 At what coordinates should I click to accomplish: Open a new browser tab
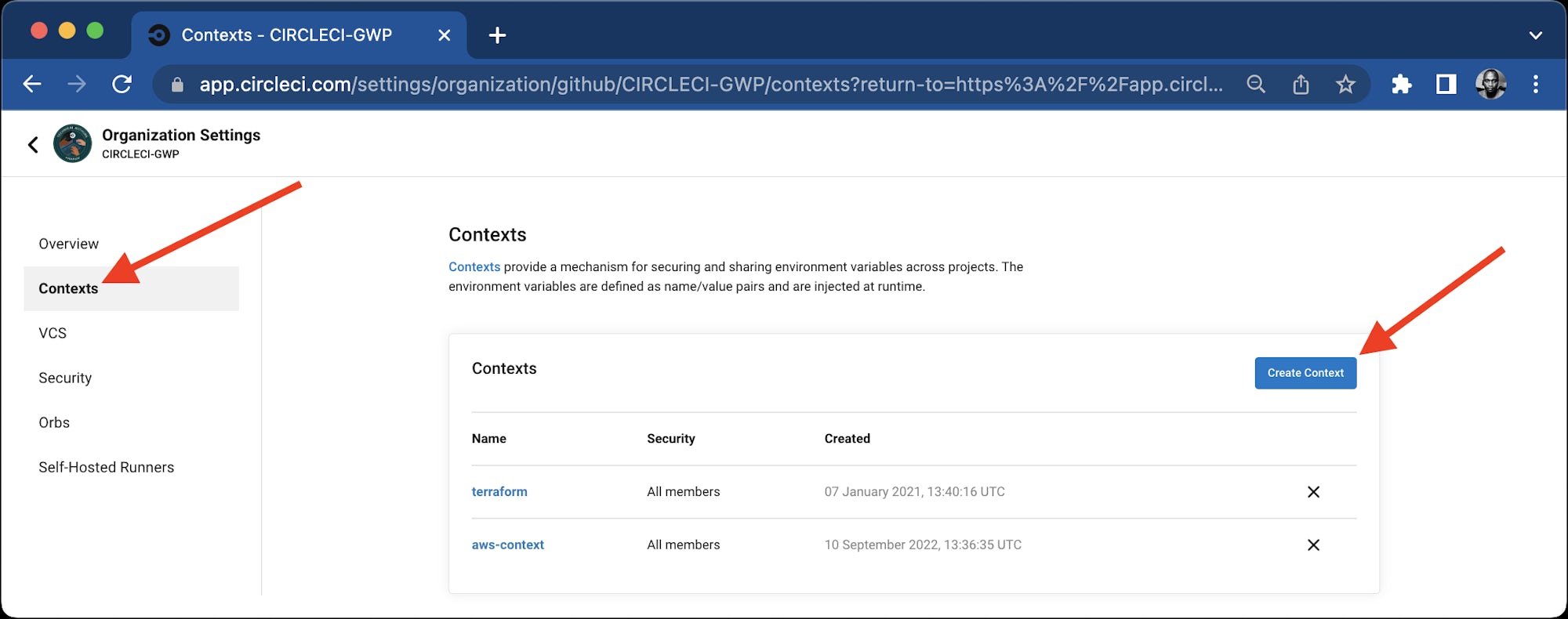[x=497, y=35]
